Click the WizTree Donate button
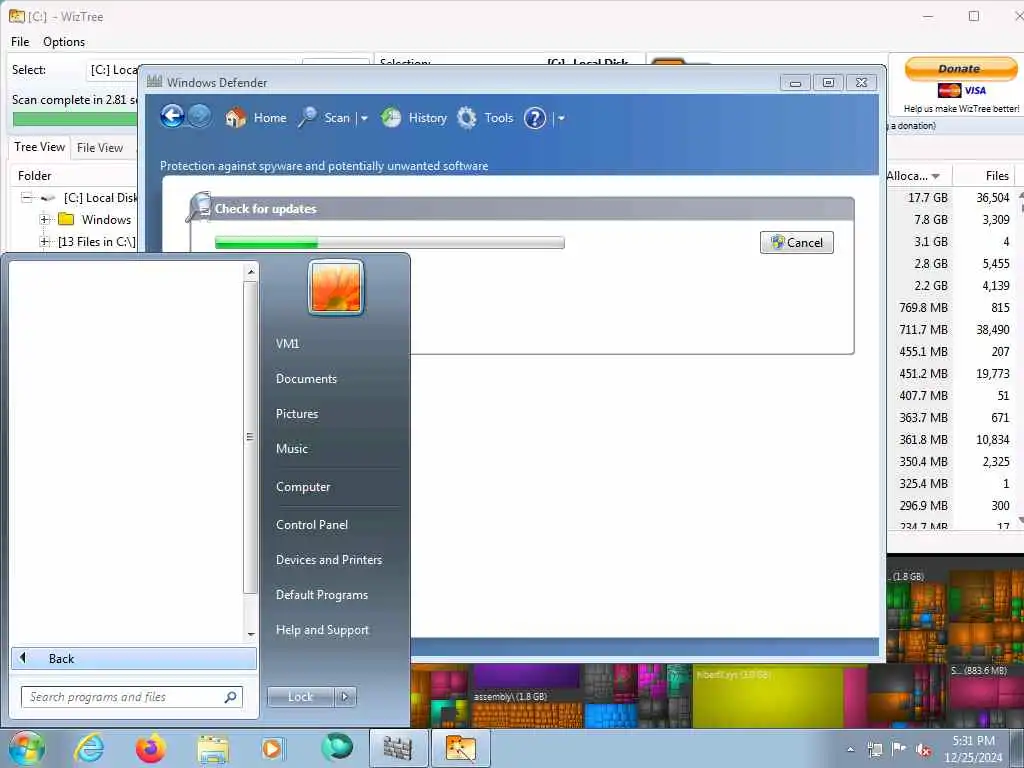This screenshot has height=768, width=1024. click(x=961, y=69)
